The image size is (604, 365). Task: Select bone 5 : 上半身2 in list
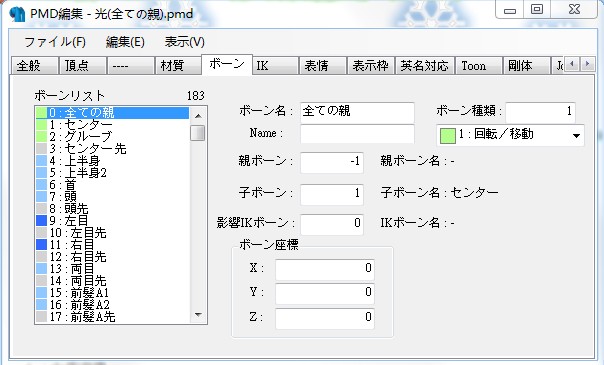tap(112, 172)
